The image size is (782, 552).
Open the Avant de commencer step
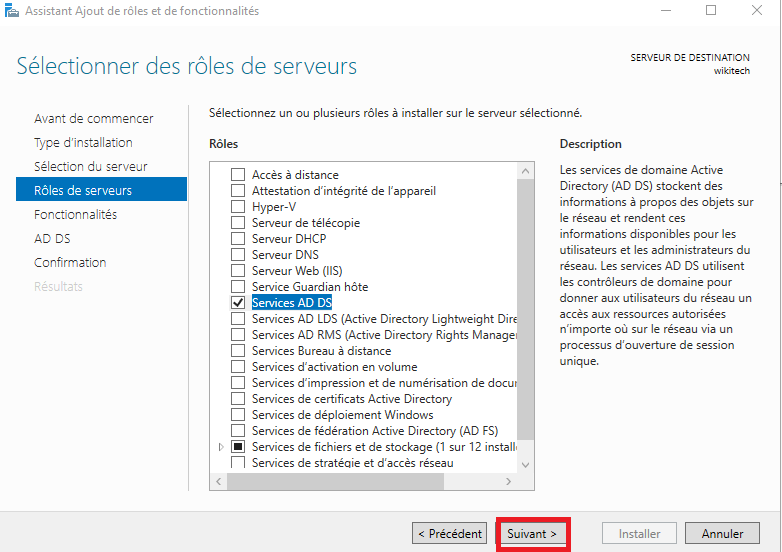coord(93,119)
